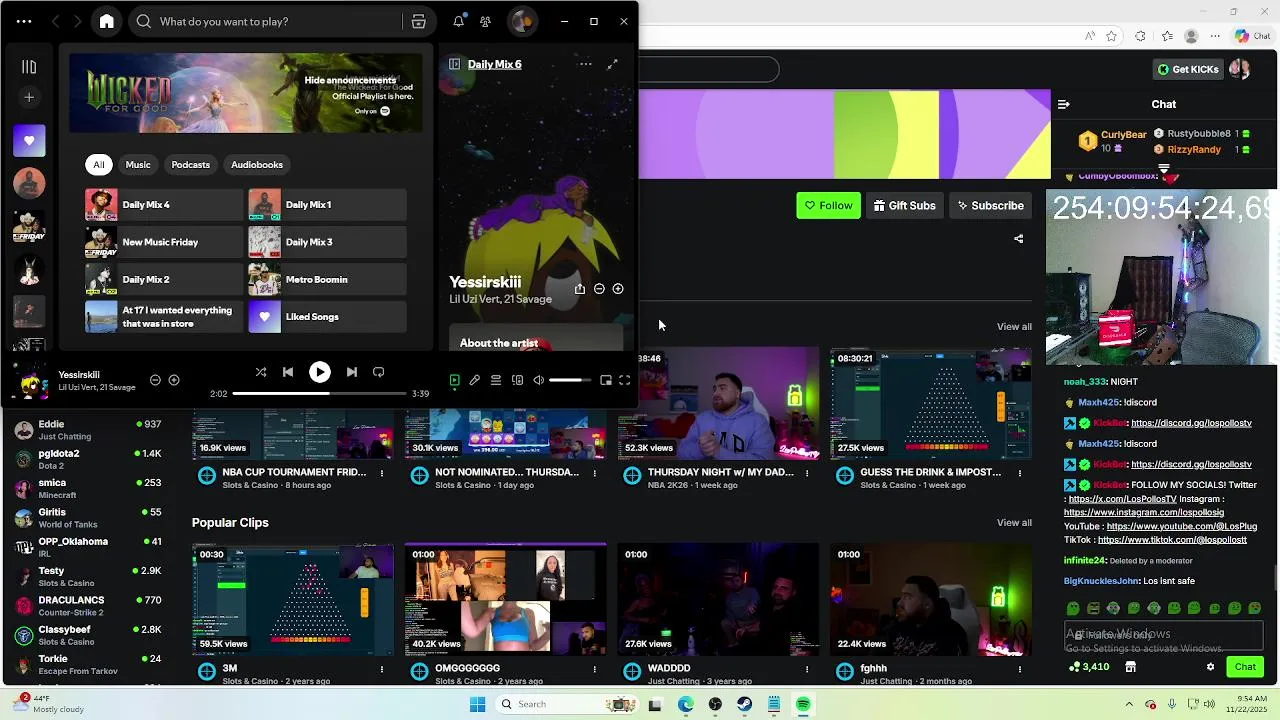Select the All filter chip
Image resolution: width=1280 pixels, height=720 pixels.
(x=98, y=165)
